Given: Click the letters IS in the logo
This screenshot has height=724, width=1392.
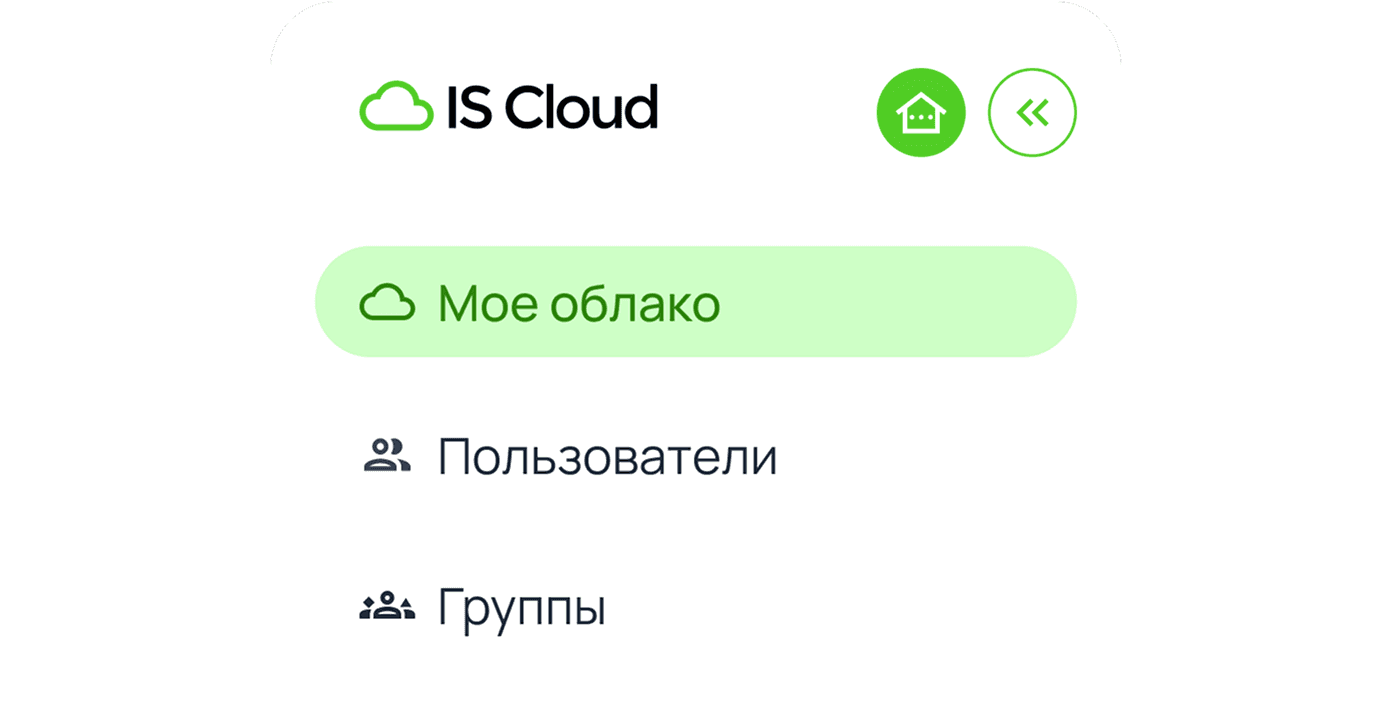Looking at the screenshot, I should [467, 107].
